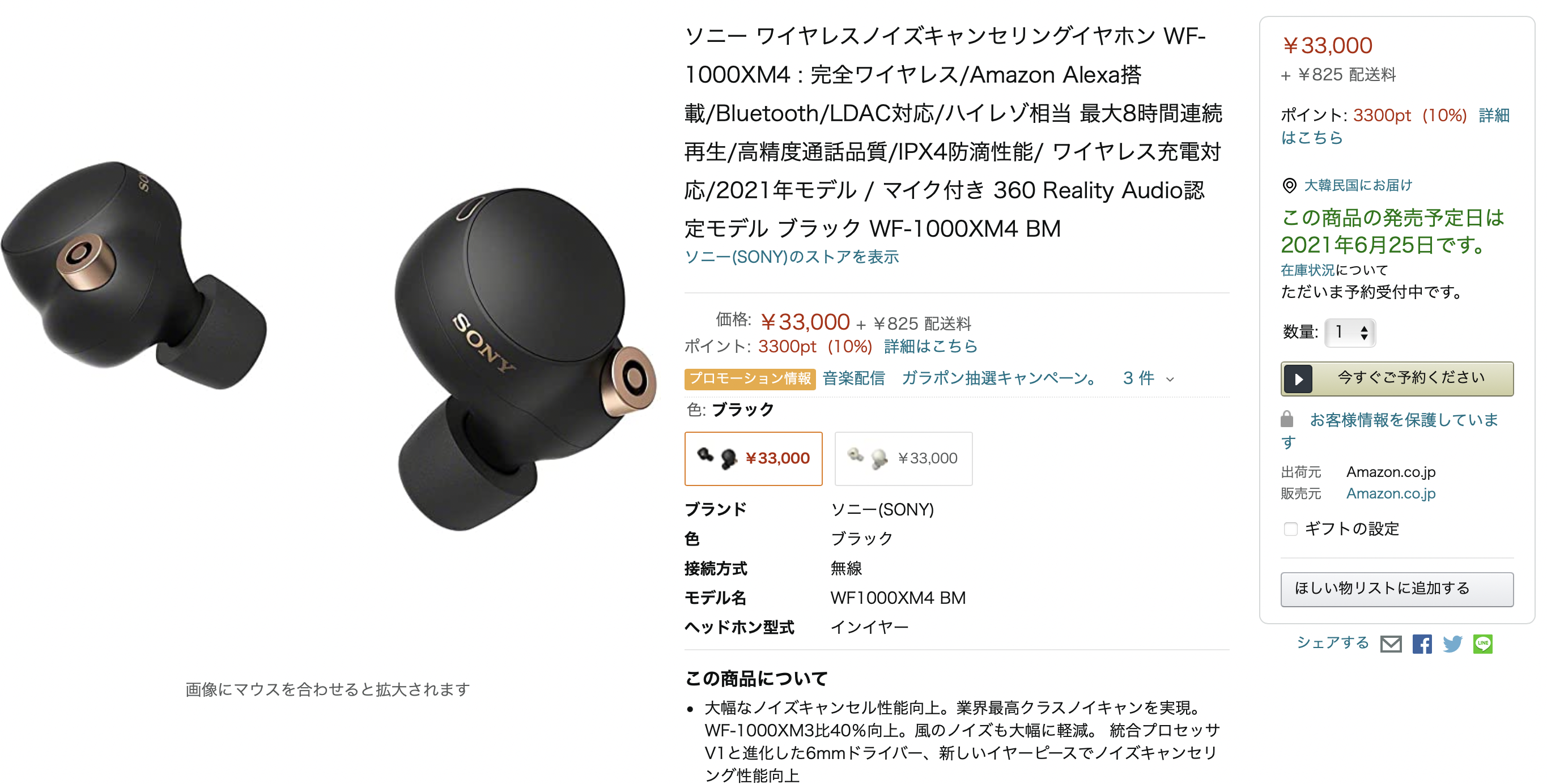Share product on Facebook icon
Viewport: 1547px width, 784px height.
1422,644
